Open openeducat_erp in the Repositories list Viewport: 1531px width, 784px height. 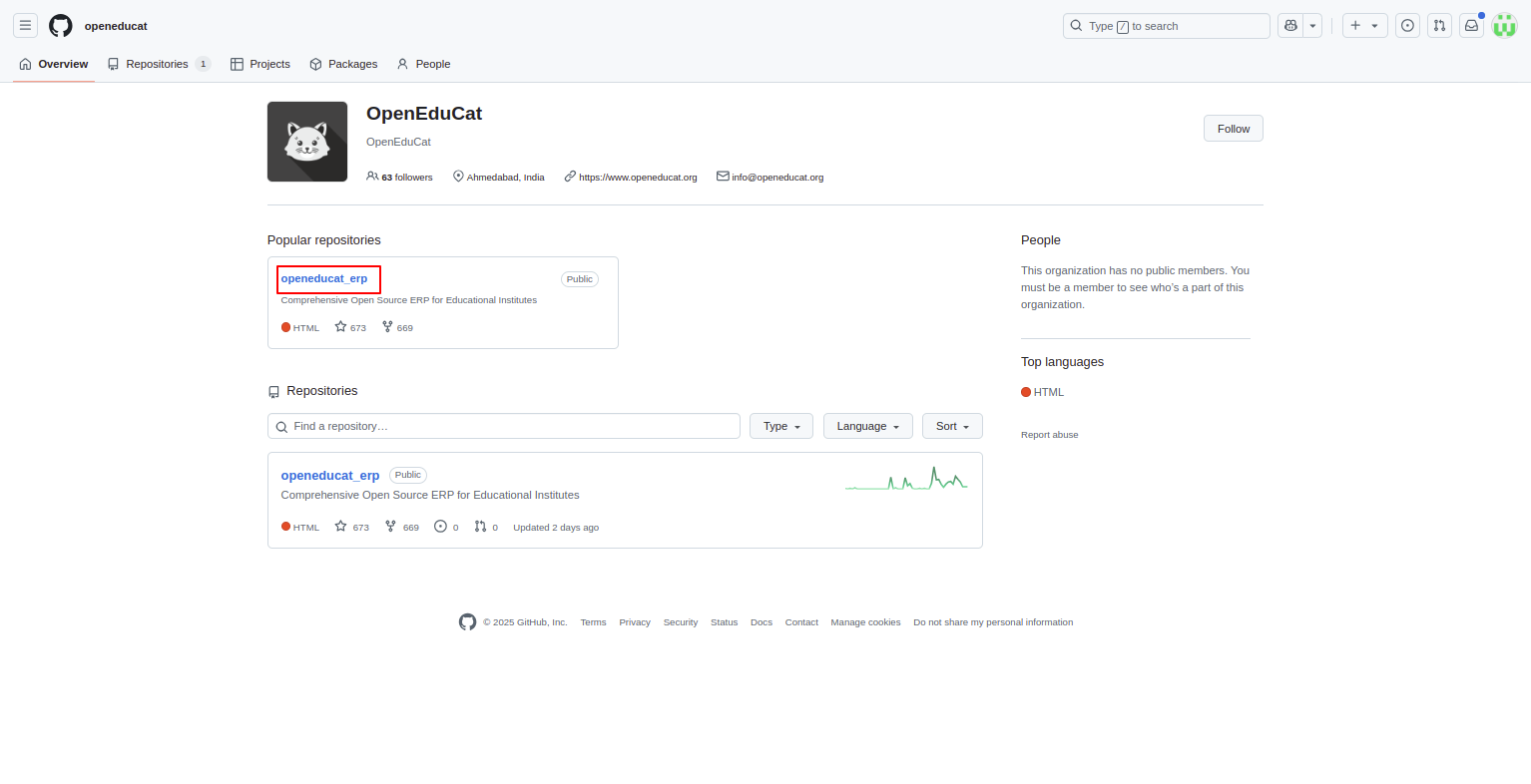point(330,475)
